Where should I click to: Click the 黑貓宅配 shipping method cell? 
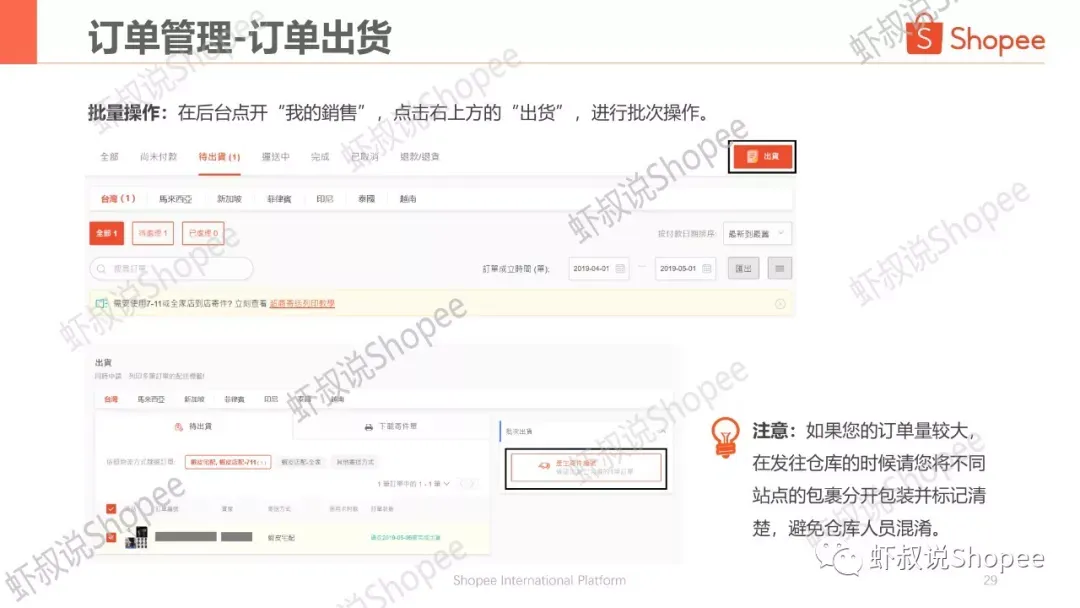pyautogui.click(x=281, y=538)
